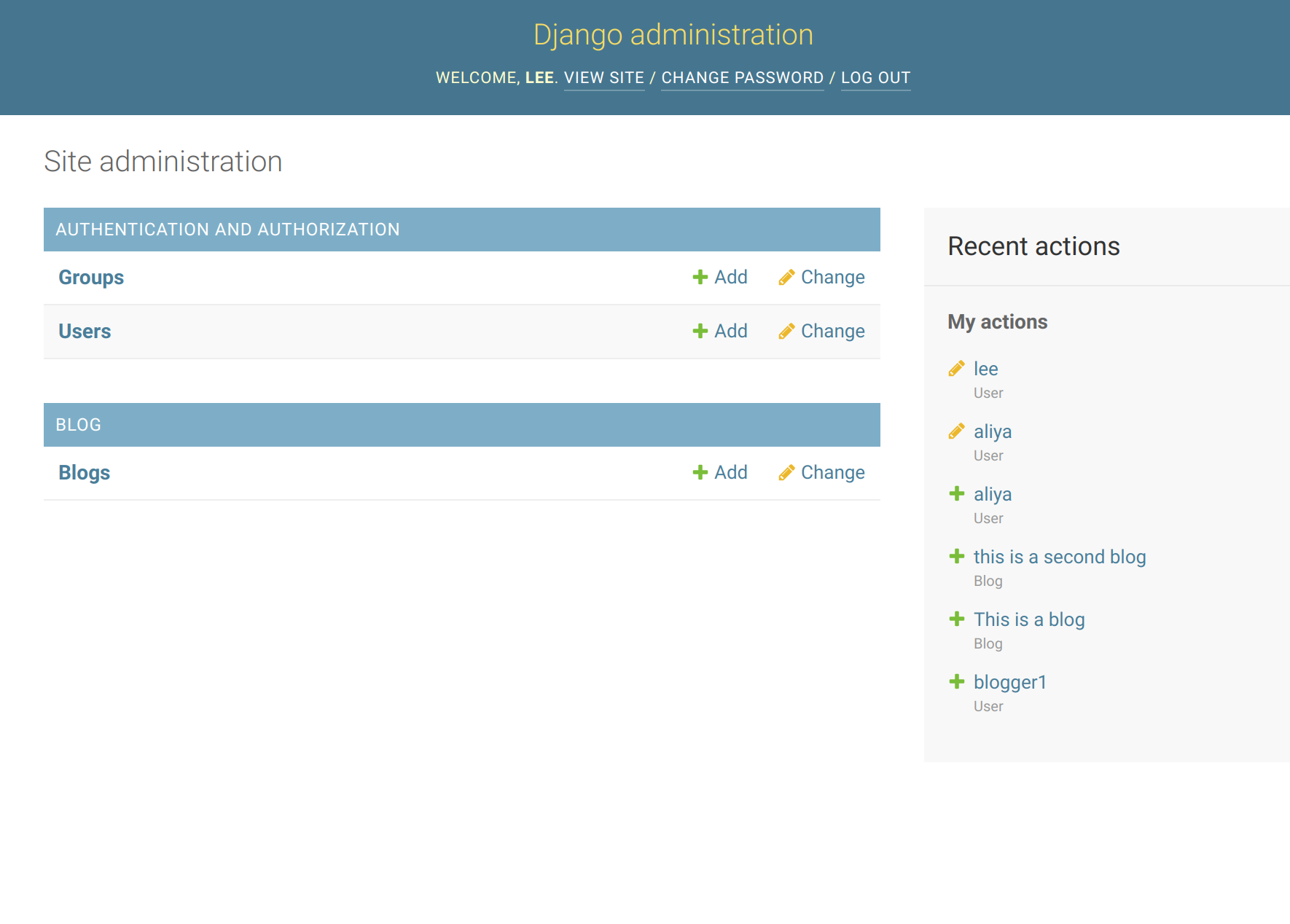Click the pencil icon in the Groups row
The image size is (1290, 924).
coord(786,277)
